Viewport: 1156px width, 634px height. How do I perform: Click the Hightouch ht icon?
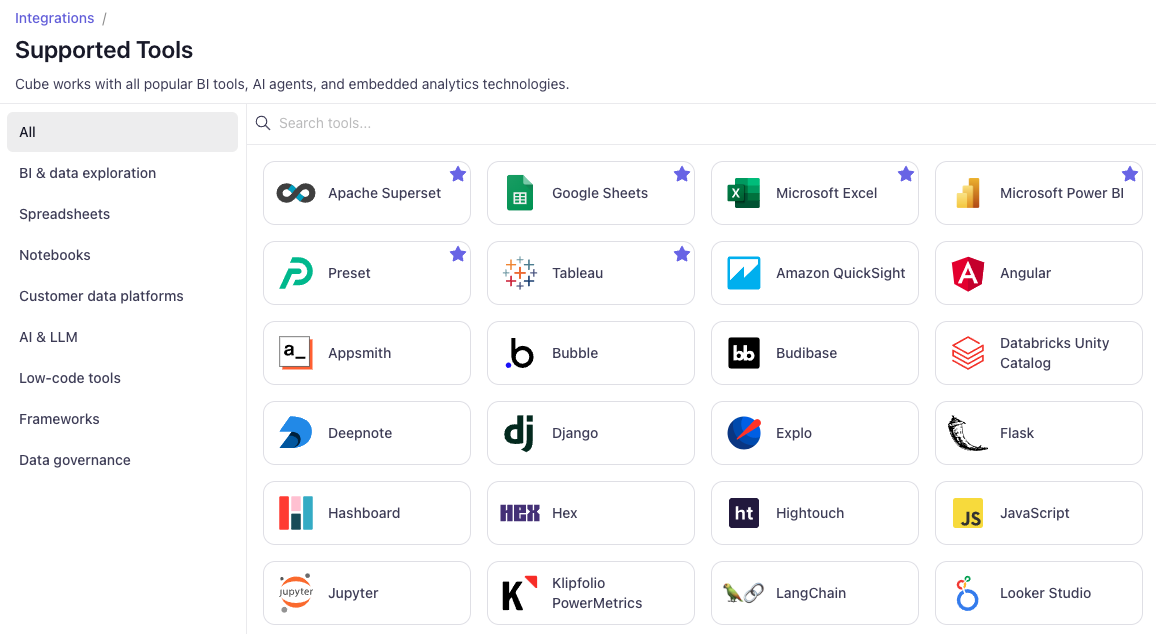(744, 513)
